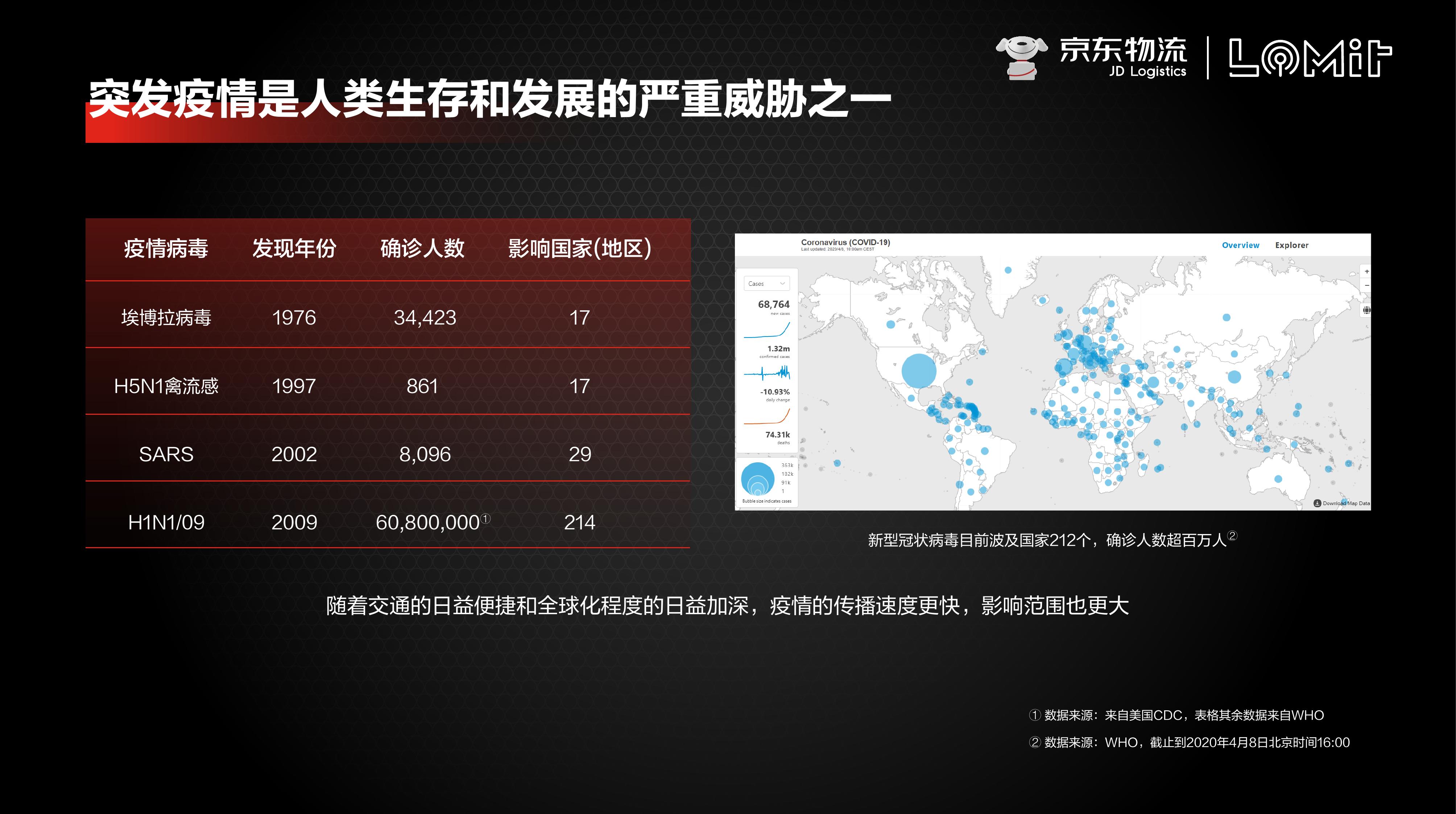Click the map zoom in plus button

click(x=1367, y=271)
